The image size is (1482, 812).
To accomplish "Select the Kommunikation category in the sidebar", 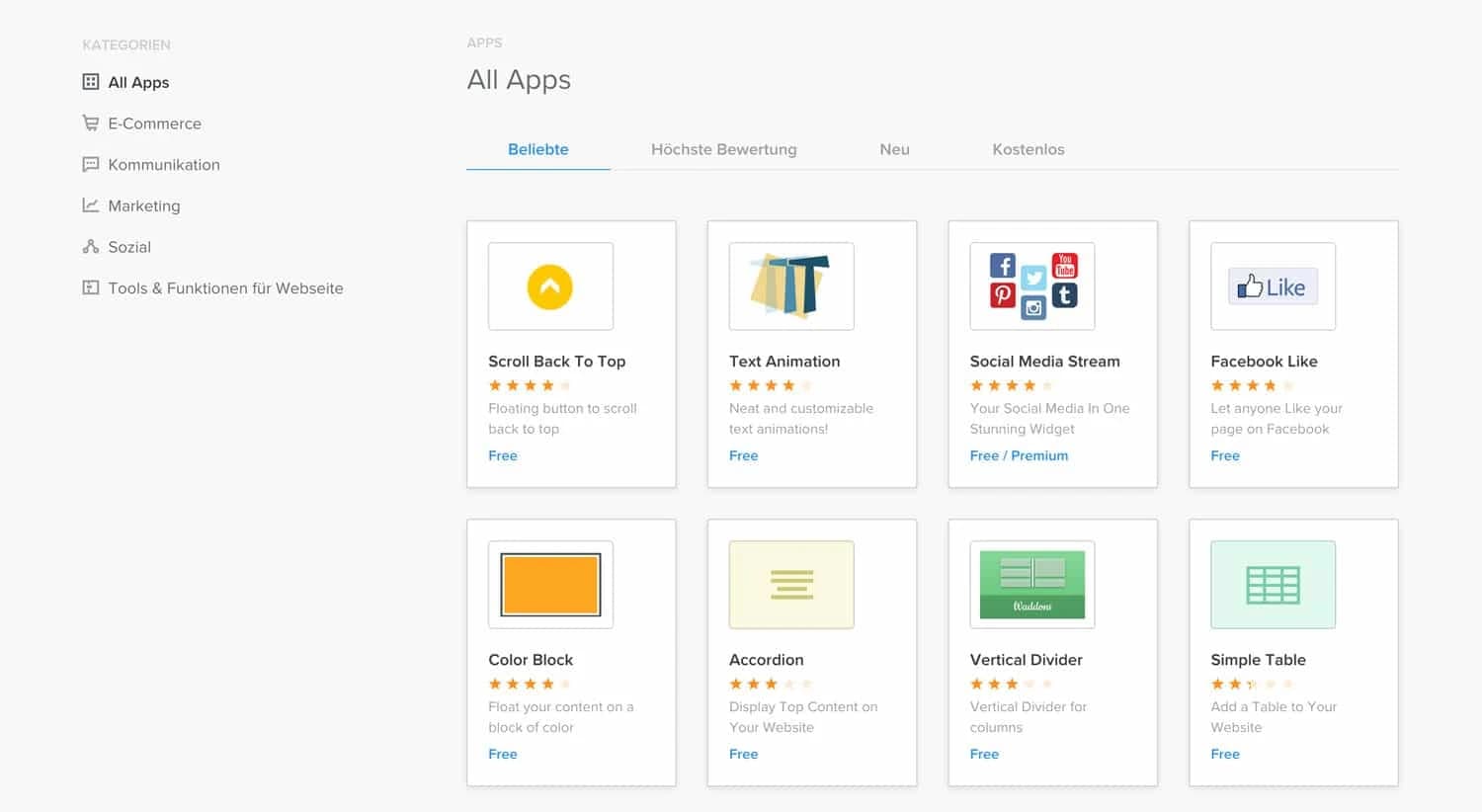I will pyautogui.click(x=164, y=164).
